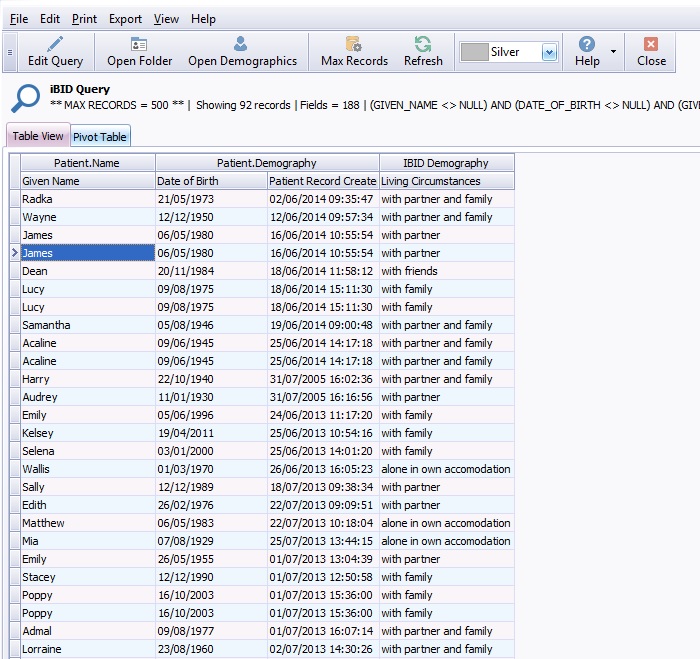The height and width of the screenshot is (659, 700).
Task: Open the Help button dropdown arrow
Action: point(613,52)
